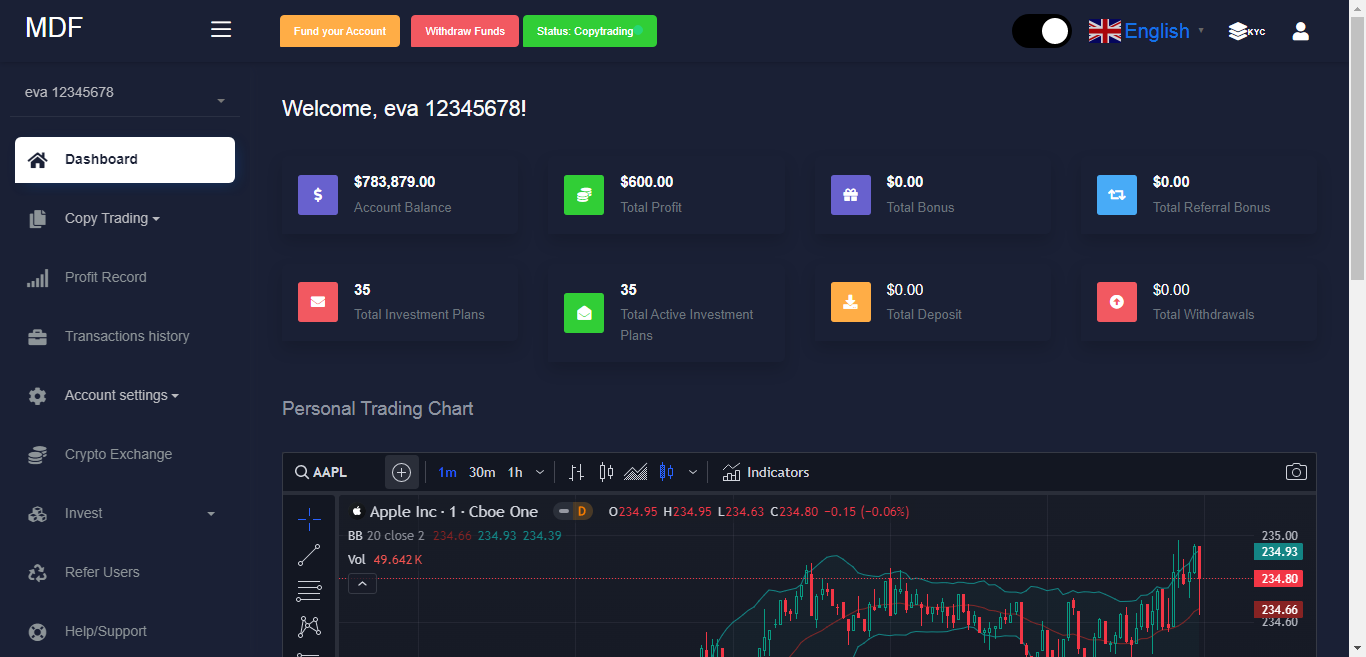Toggle the dark/light mode switch
Screen dimensions: 1366x657
pos(1041,31)
